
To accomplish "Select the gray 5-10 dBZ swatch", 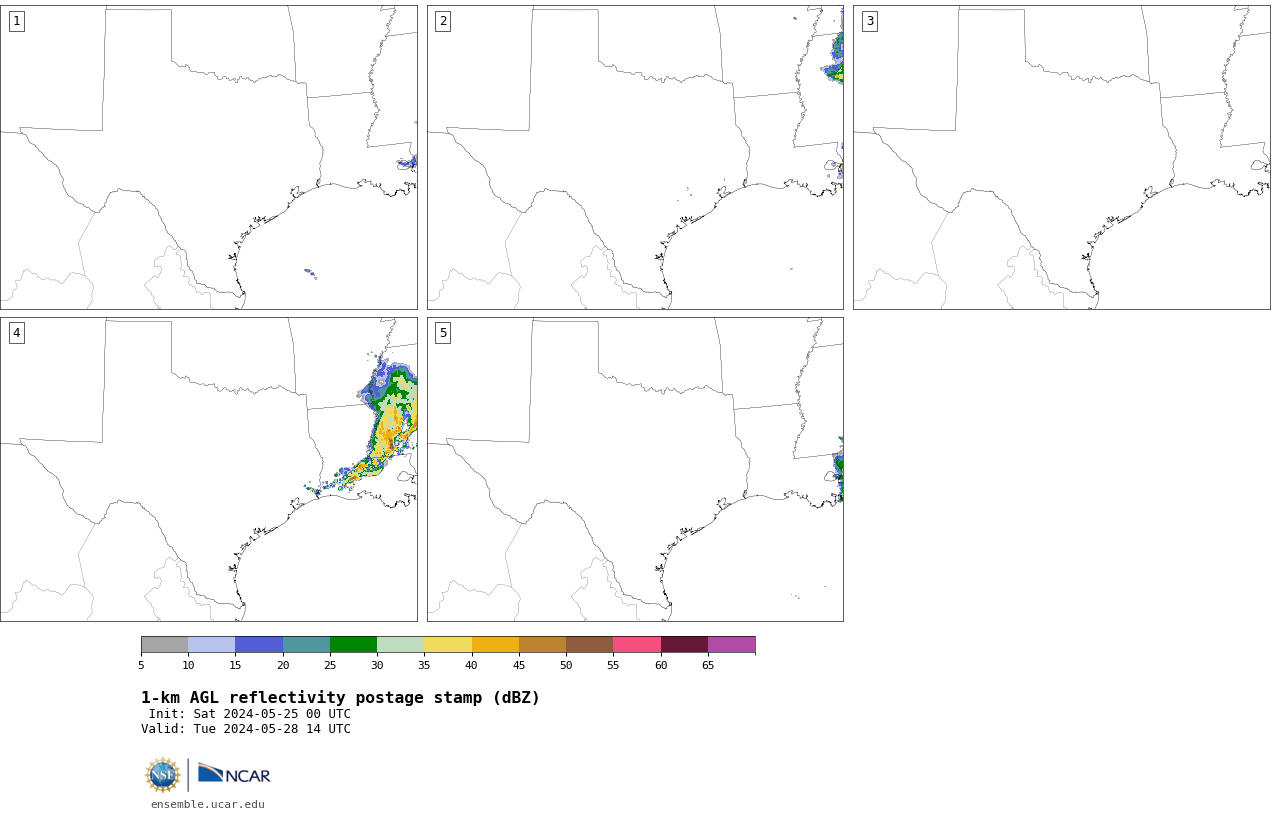I will pyautogui.click(x=164, y=644).
